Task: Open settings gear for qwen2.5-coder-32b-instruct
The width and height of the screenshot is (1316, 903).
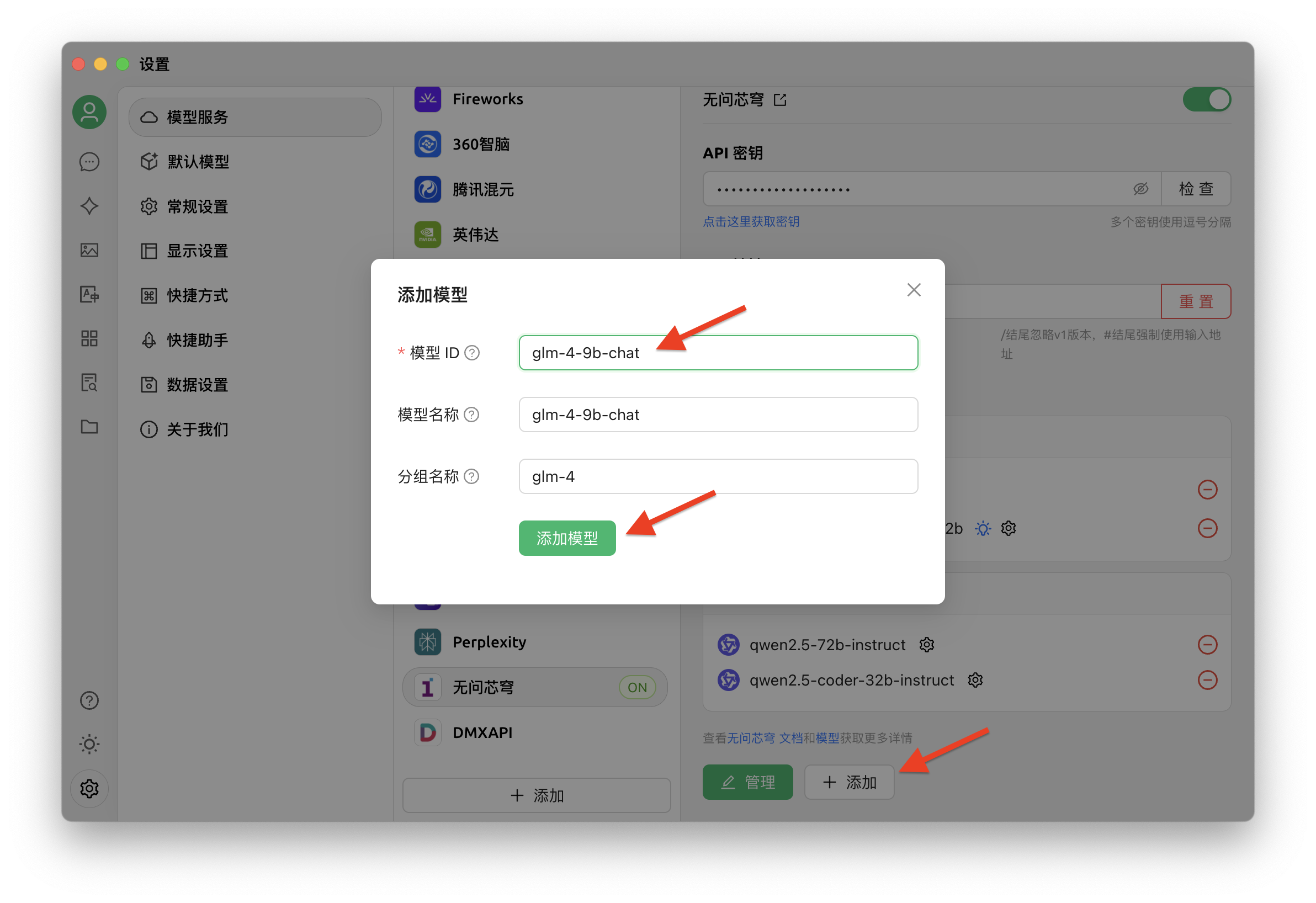Action: pyautogui.click(x=975, y=680)
